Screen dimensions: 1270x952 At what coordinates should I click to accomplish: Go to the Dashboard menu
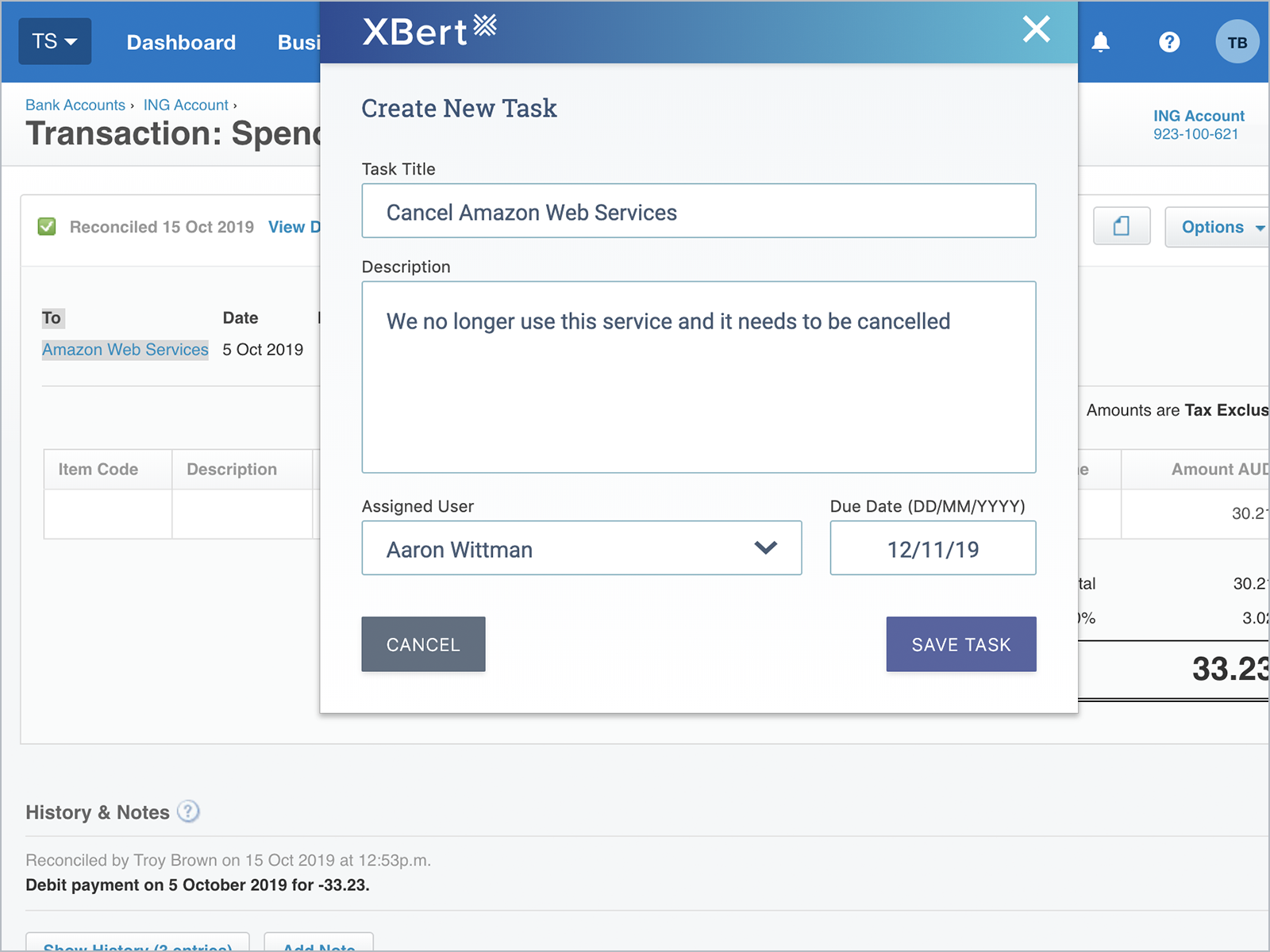tap(181, 42)
